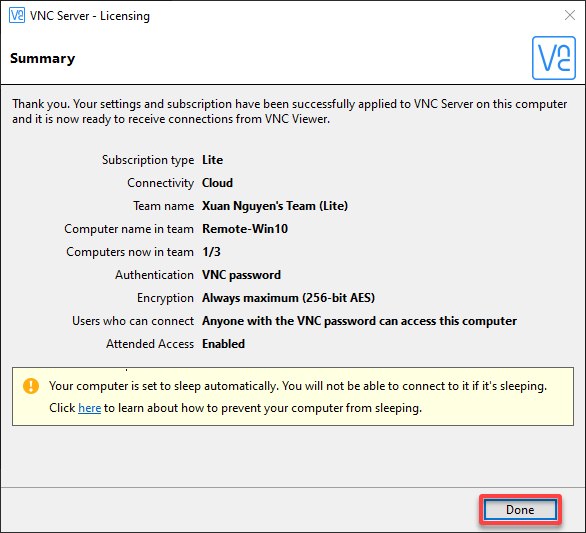Select the Lite subscription type value
Image resolution: width=586 pixels, height=533 pixels.
click(x=212, y=160)
